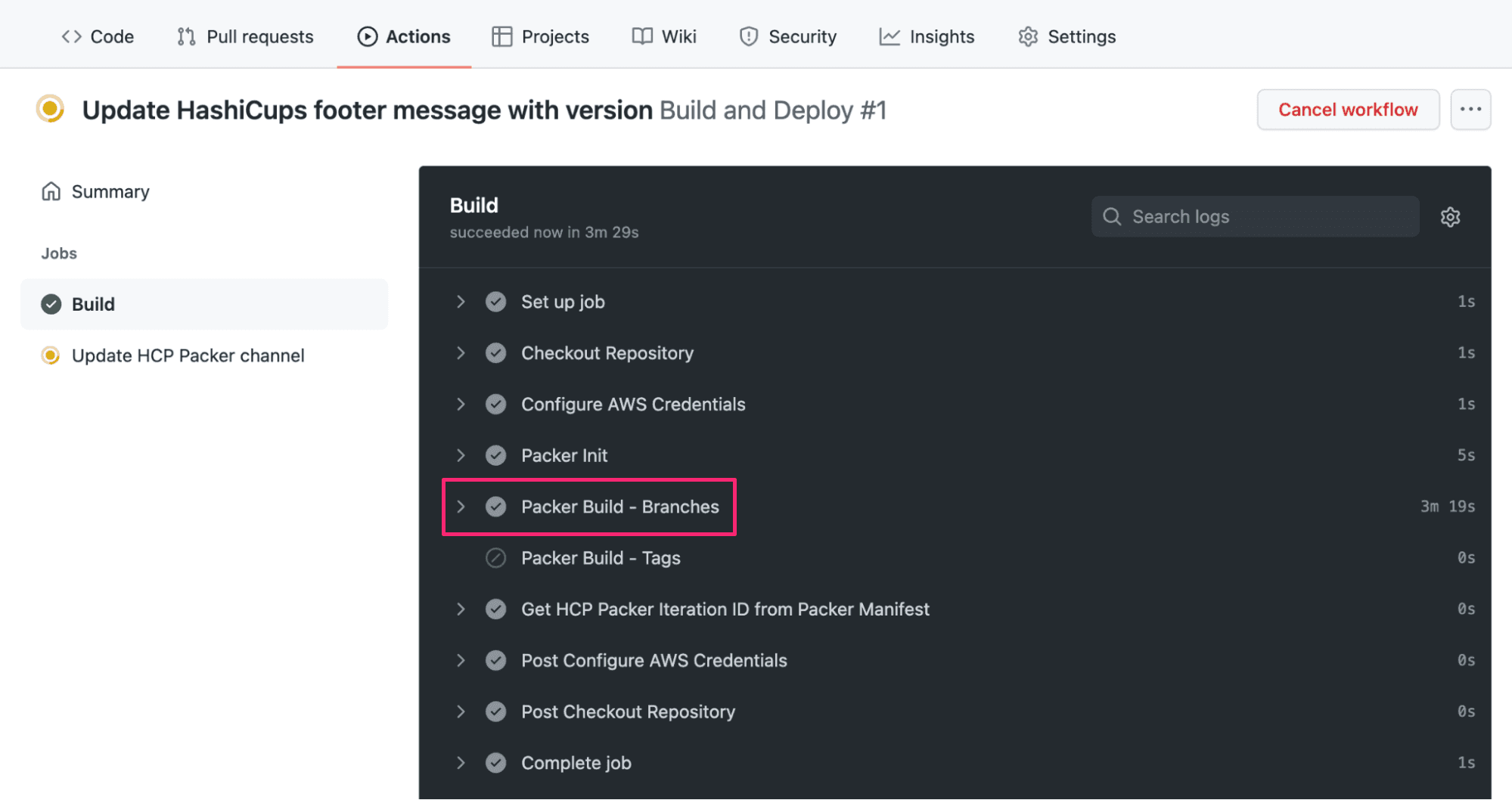Open the repository Settings tab
The width and height of the screenshot is (1512, 800).
coord(1066,36)
